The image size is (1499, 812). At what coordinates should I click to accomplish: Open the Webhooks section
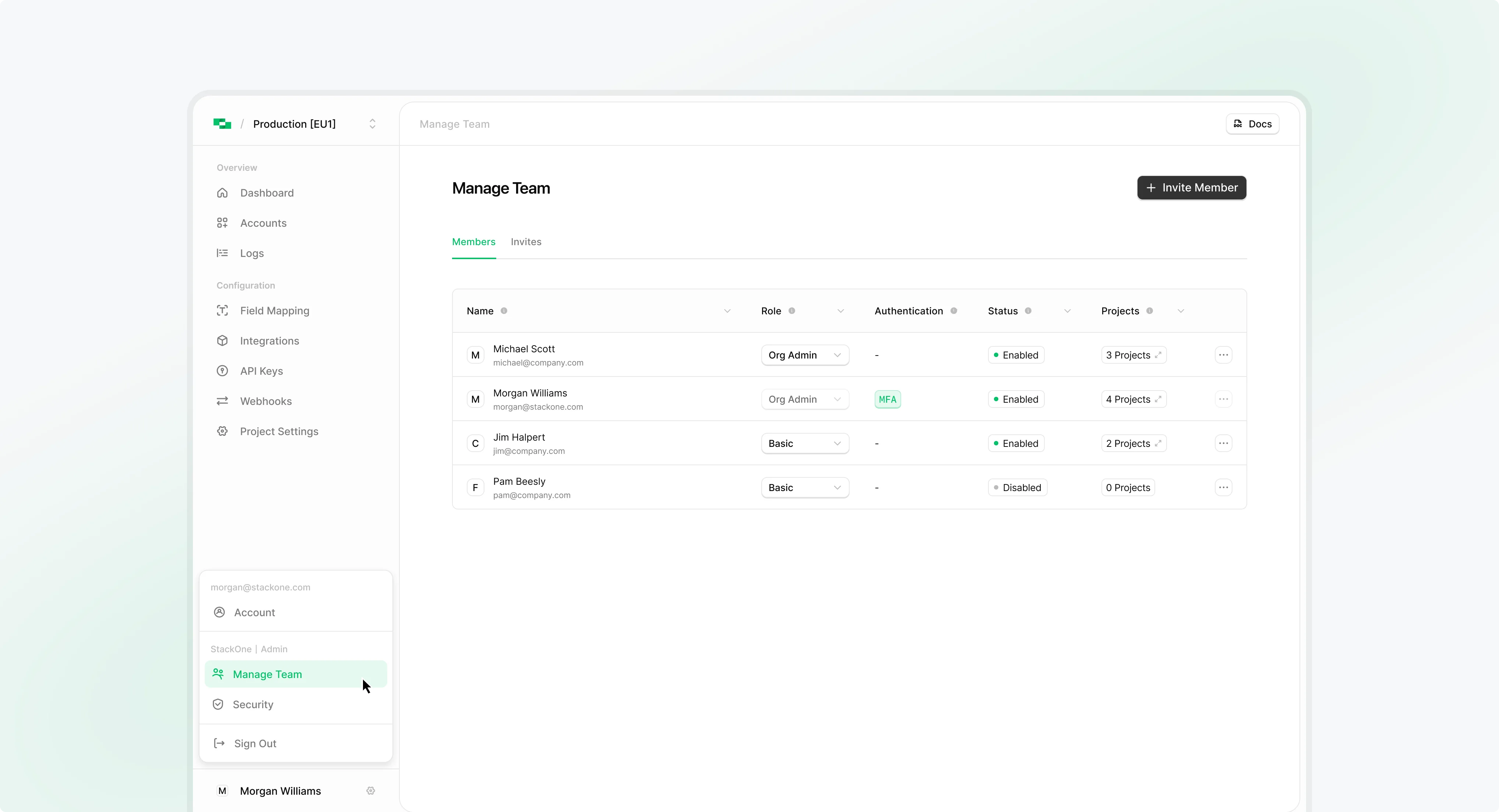265,401
